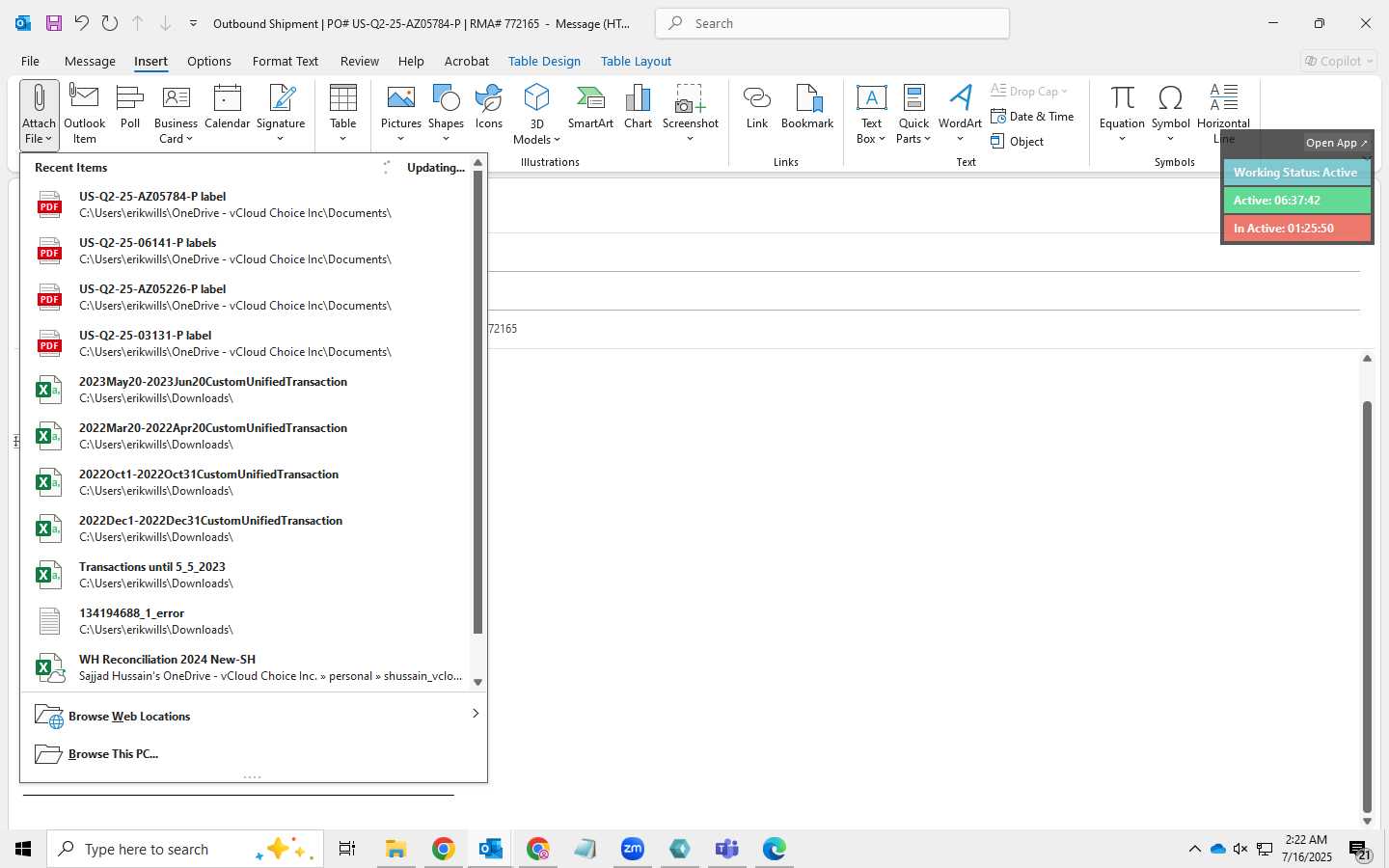Click the Search box
Image resolution: width=1389 pixels, height=868 pixels.
832,23
